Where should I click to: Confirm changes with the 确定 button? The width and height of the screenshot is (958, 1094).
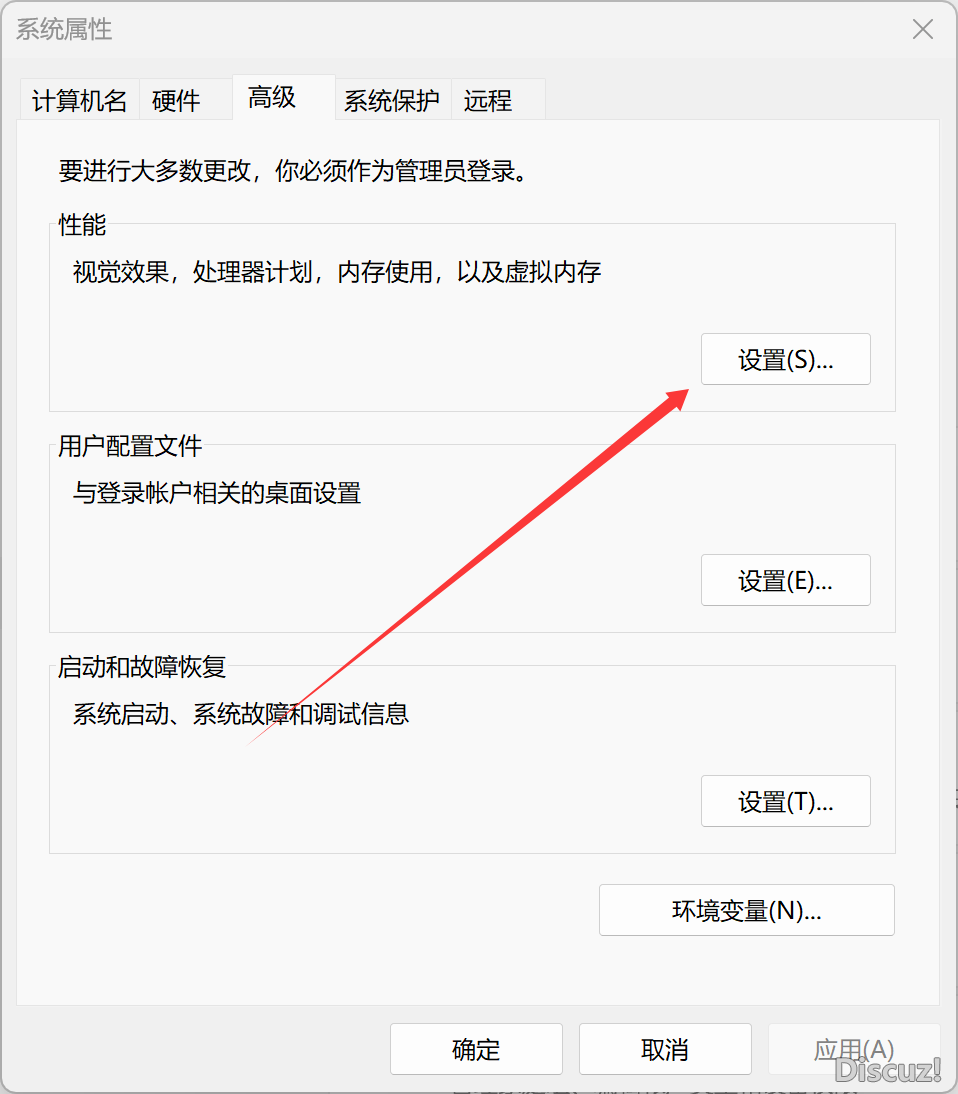[x=476, y=1049]
